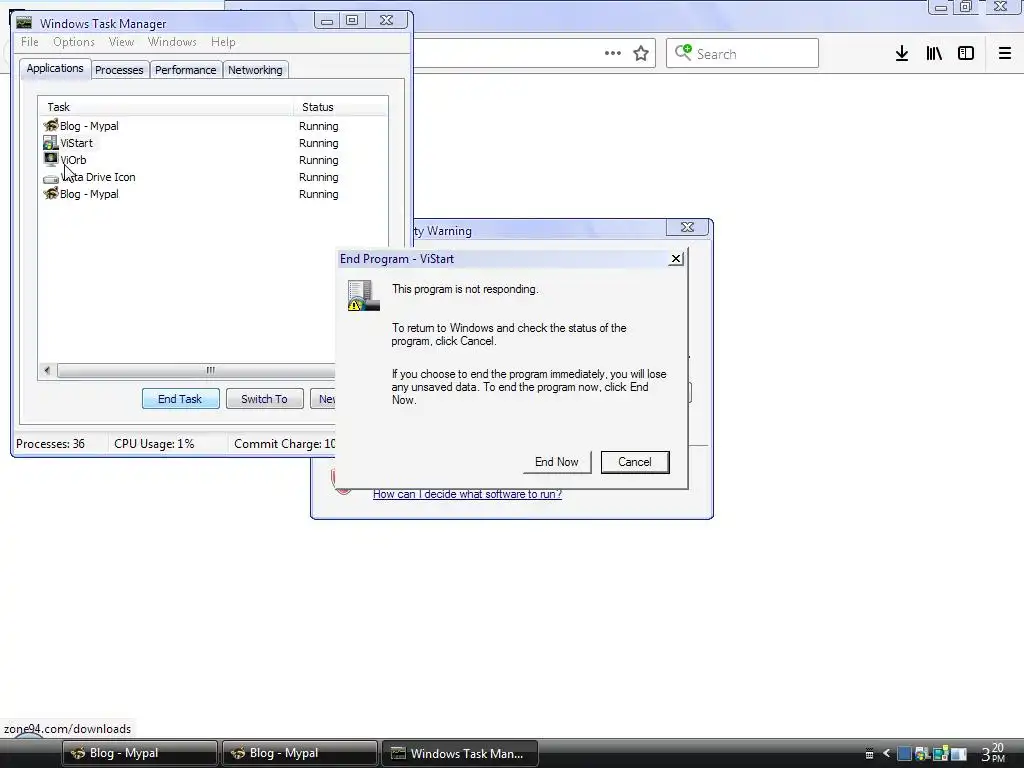Open the page actions three-dots menu
Image resolution: width=1024 pixels, height=768 pixels.
pos(613,54)
